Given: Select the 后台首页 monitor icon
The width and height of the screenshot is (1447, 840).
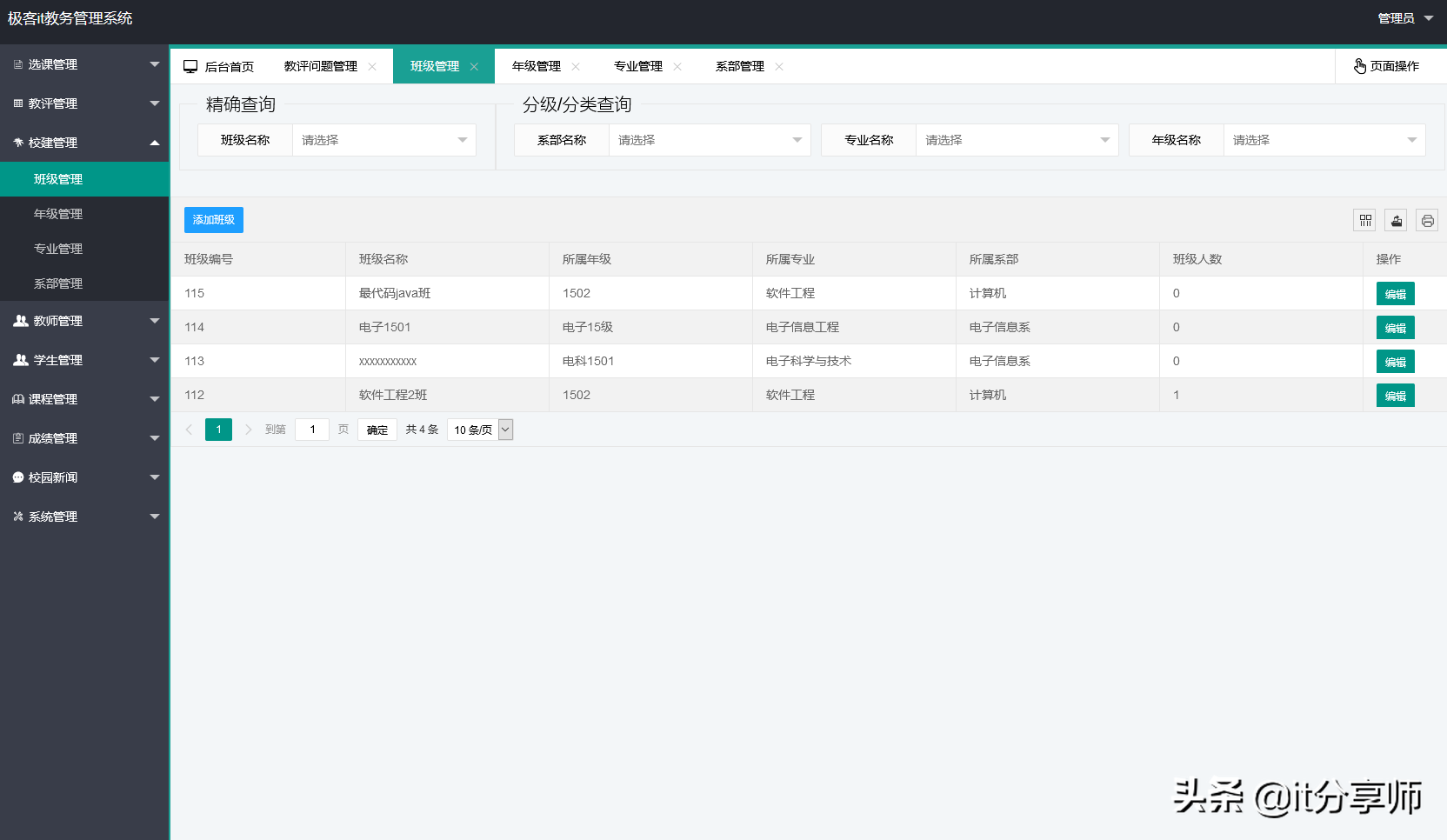Looking at the screenshot, I should [189, 65].
